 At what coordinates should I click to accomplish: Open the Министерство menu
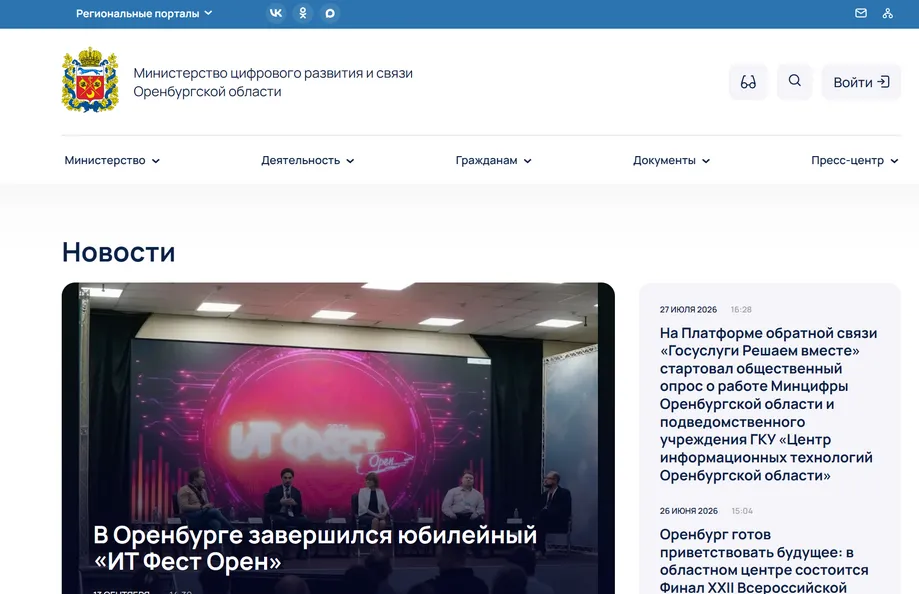tap(112, 160)
